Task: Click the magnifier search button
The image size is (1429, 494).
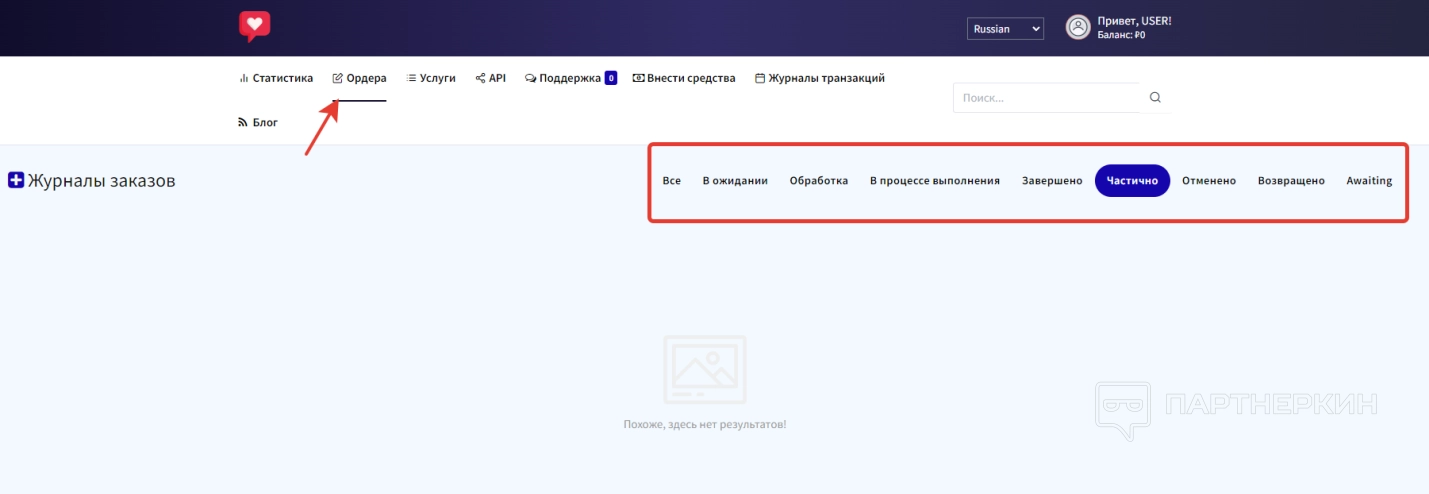Action: coord(1156,98)
